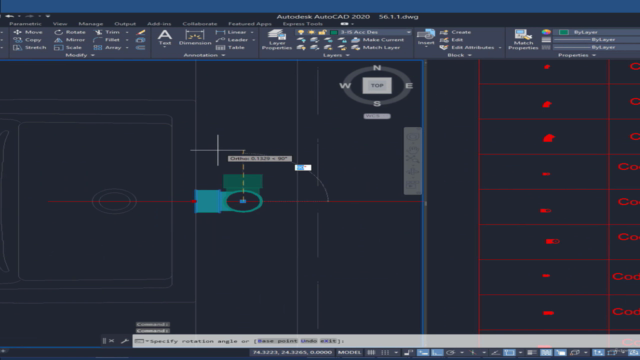Expand the Properties panel
Screen dimensions: 640x360
click(577, 55)
